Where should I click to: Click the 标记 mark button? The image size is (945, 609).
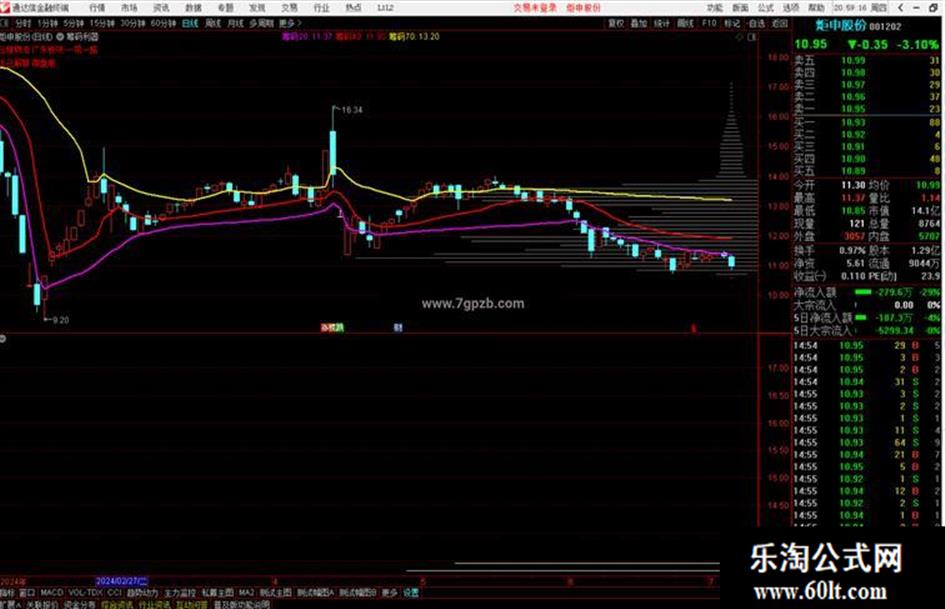click(x=732, y=24)
